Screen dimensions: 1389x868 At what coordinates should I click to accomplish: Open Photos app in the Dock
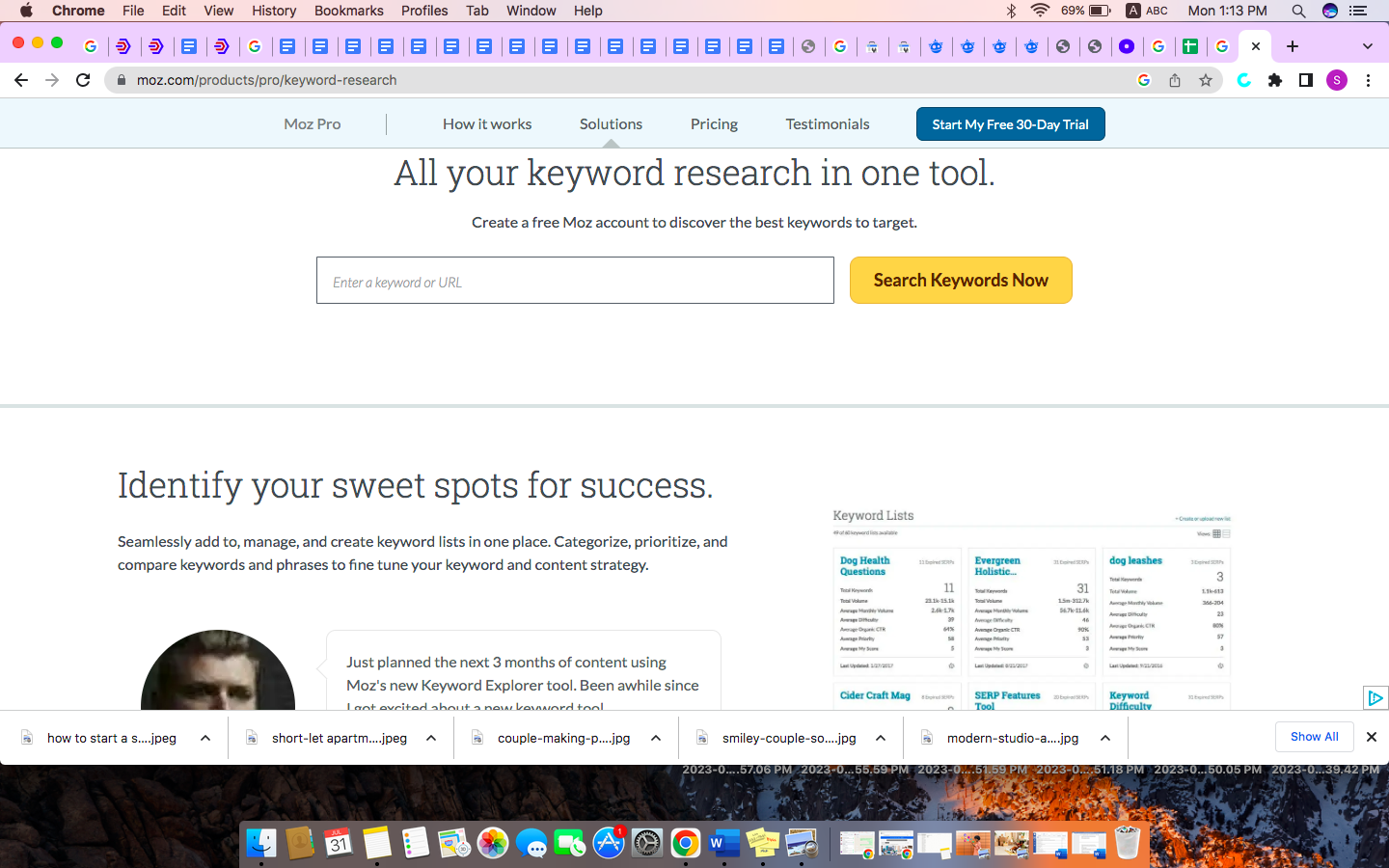[x=493, y=843]
